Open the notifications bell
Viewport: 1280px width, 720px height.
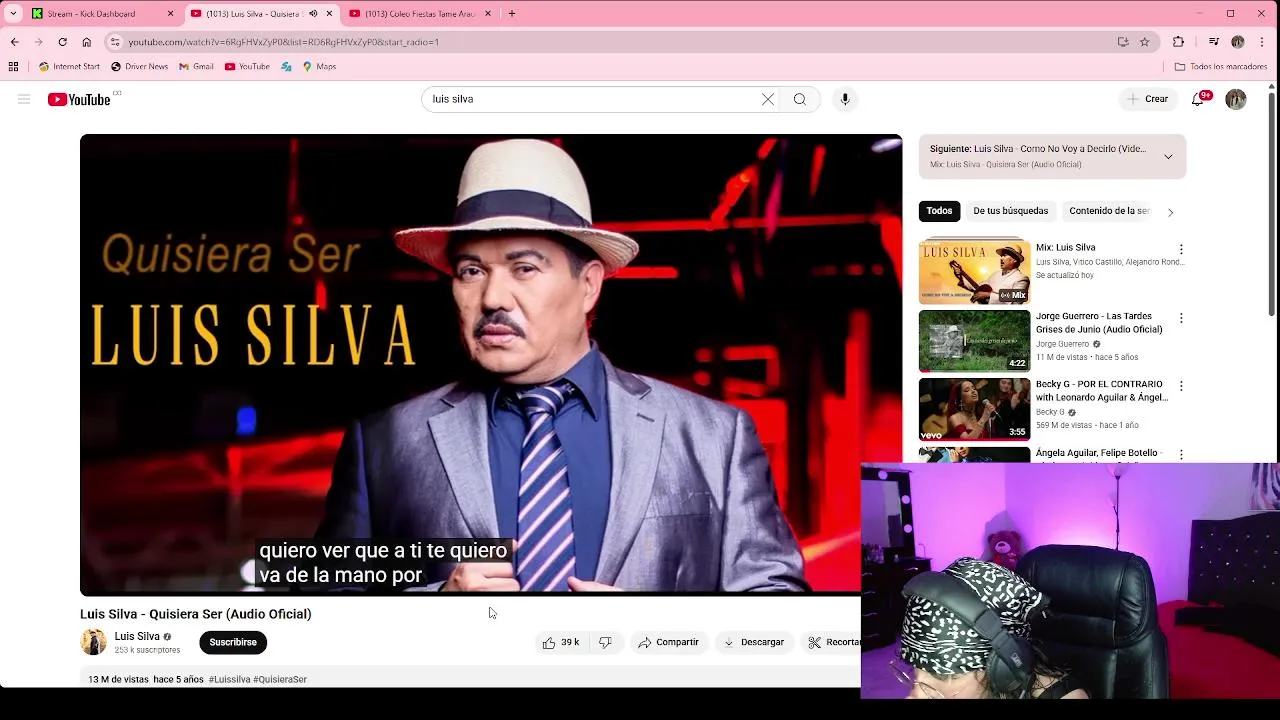point(1198,99)
